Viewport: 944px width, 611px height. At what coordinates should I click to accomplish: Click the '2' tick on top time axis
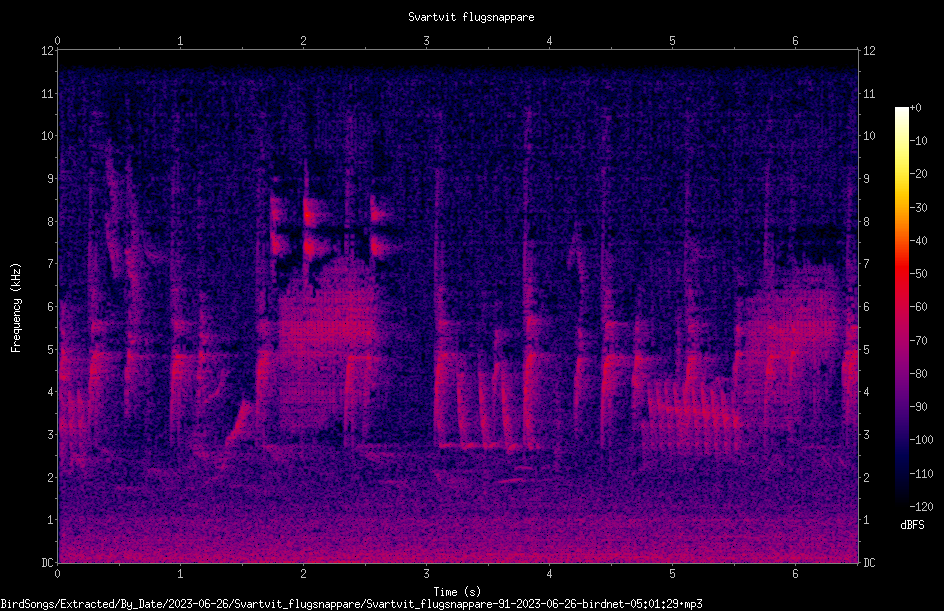[303, 41]
